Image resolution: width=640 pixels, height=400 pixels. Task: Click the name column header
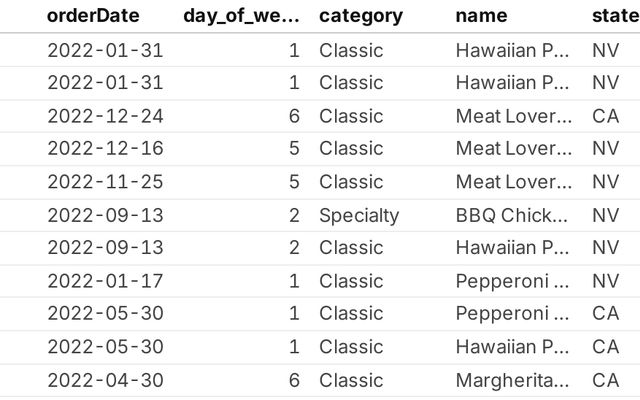pyautogui.click(x=481, y=16)
